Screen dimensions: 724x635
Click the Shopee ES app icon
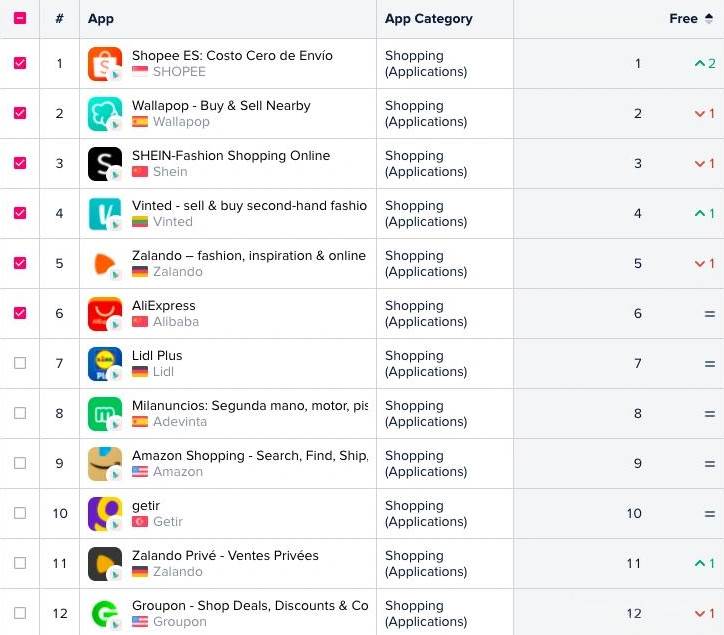click(105, 64)
